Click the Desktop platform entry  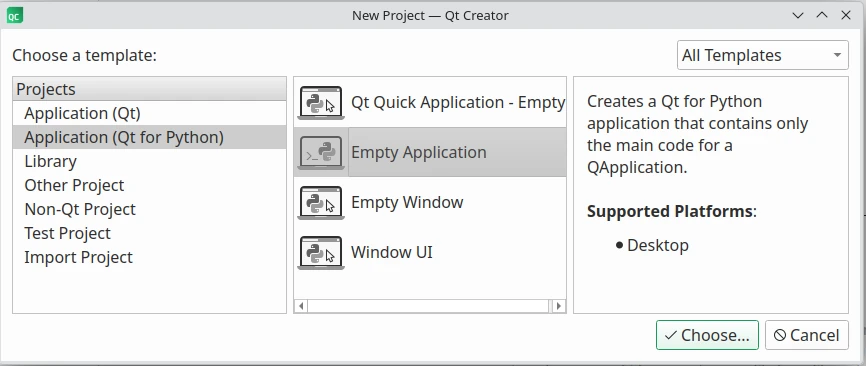pyautogui.click(x=658, y=245)
